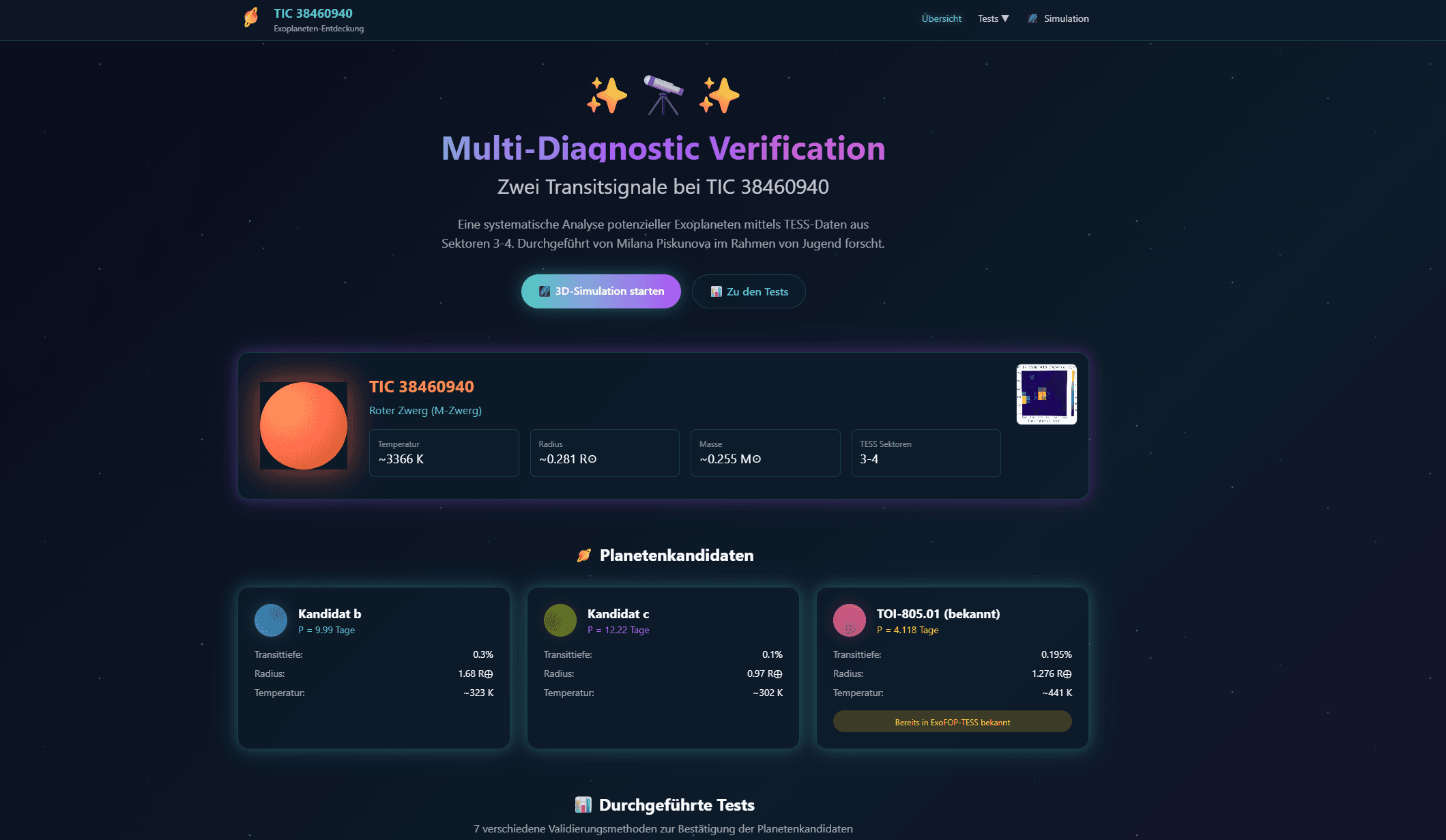The width and height of the screenshot is (1446, 840).
Task: Click the right sparkle emoji above the title
Action: 719,96
